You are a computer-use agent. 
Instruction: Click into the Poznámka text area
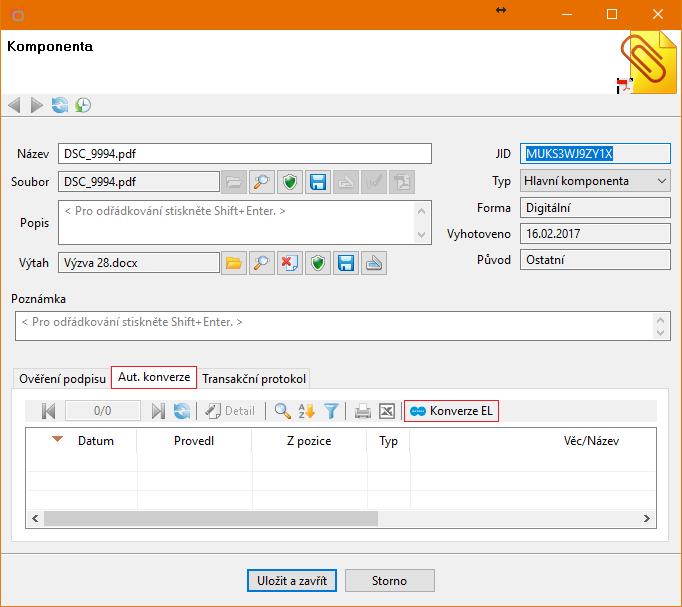pyautogui.click(x=334, y=326)
